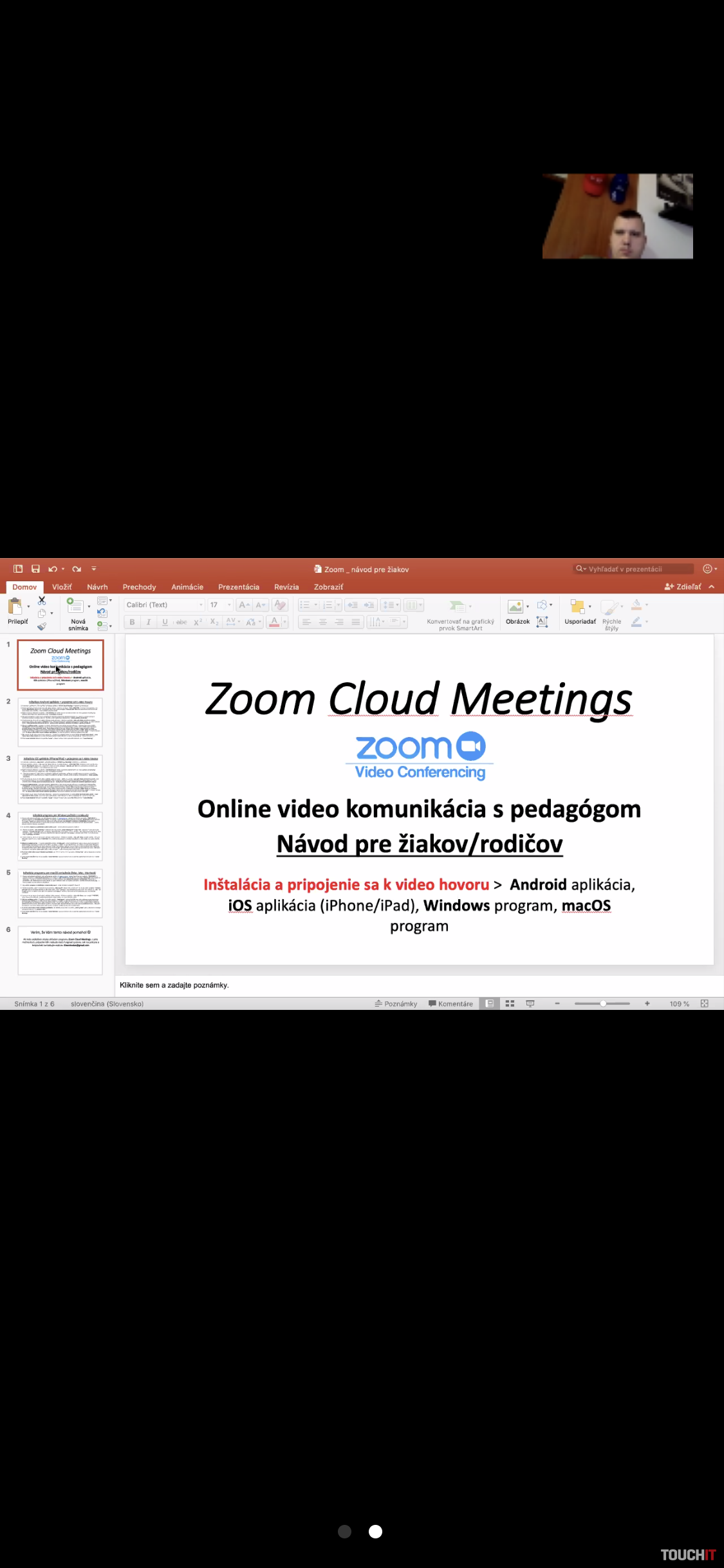Toggle bold formatting button

click(133, 622)
